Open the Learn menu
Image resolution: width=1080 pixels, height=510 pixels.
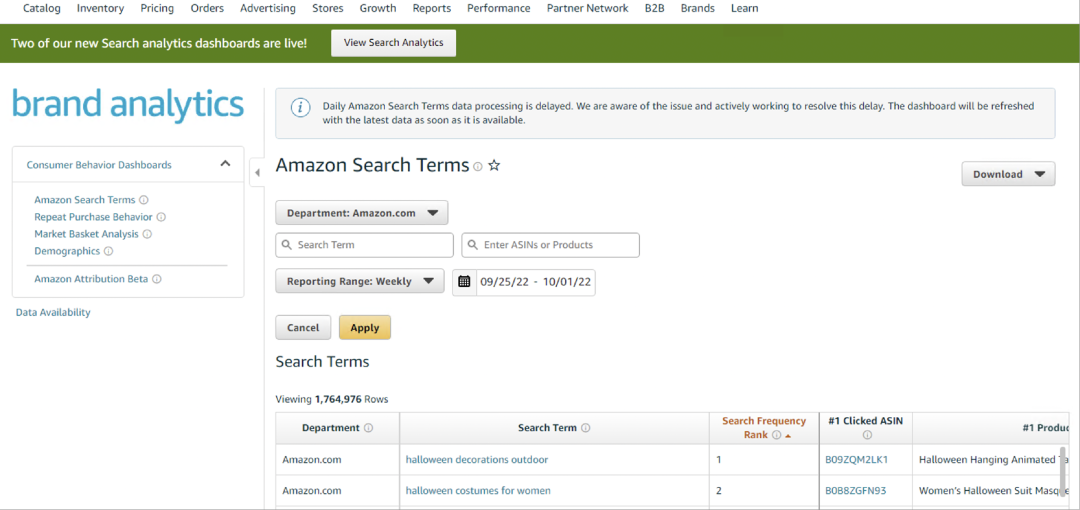[x=745, y=8]
